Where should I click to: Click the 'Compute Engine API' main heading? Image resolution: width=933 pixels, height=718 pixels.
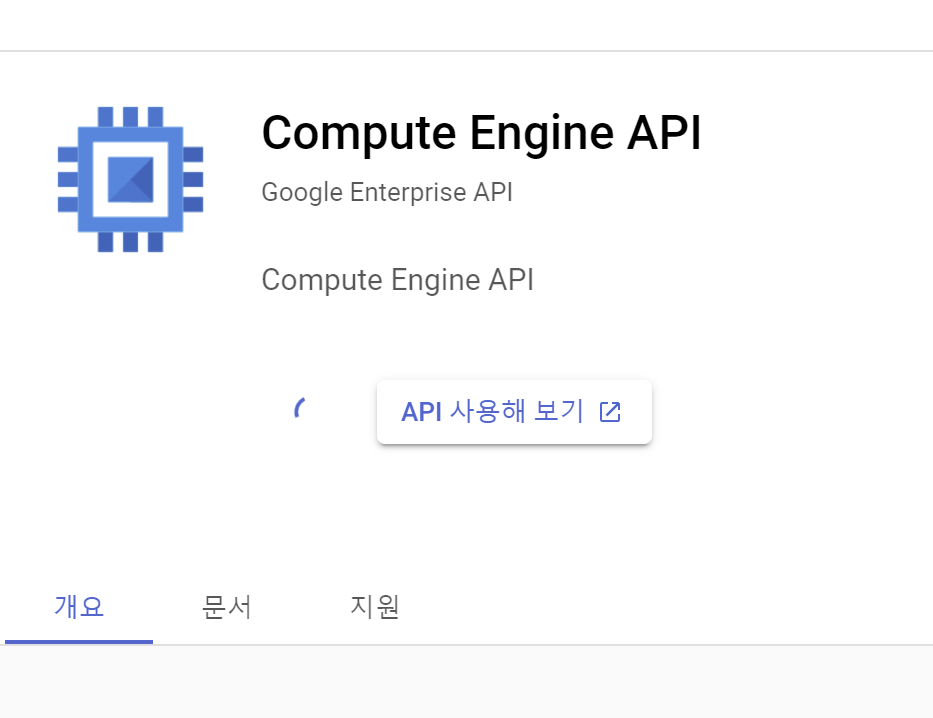[481, 133]
